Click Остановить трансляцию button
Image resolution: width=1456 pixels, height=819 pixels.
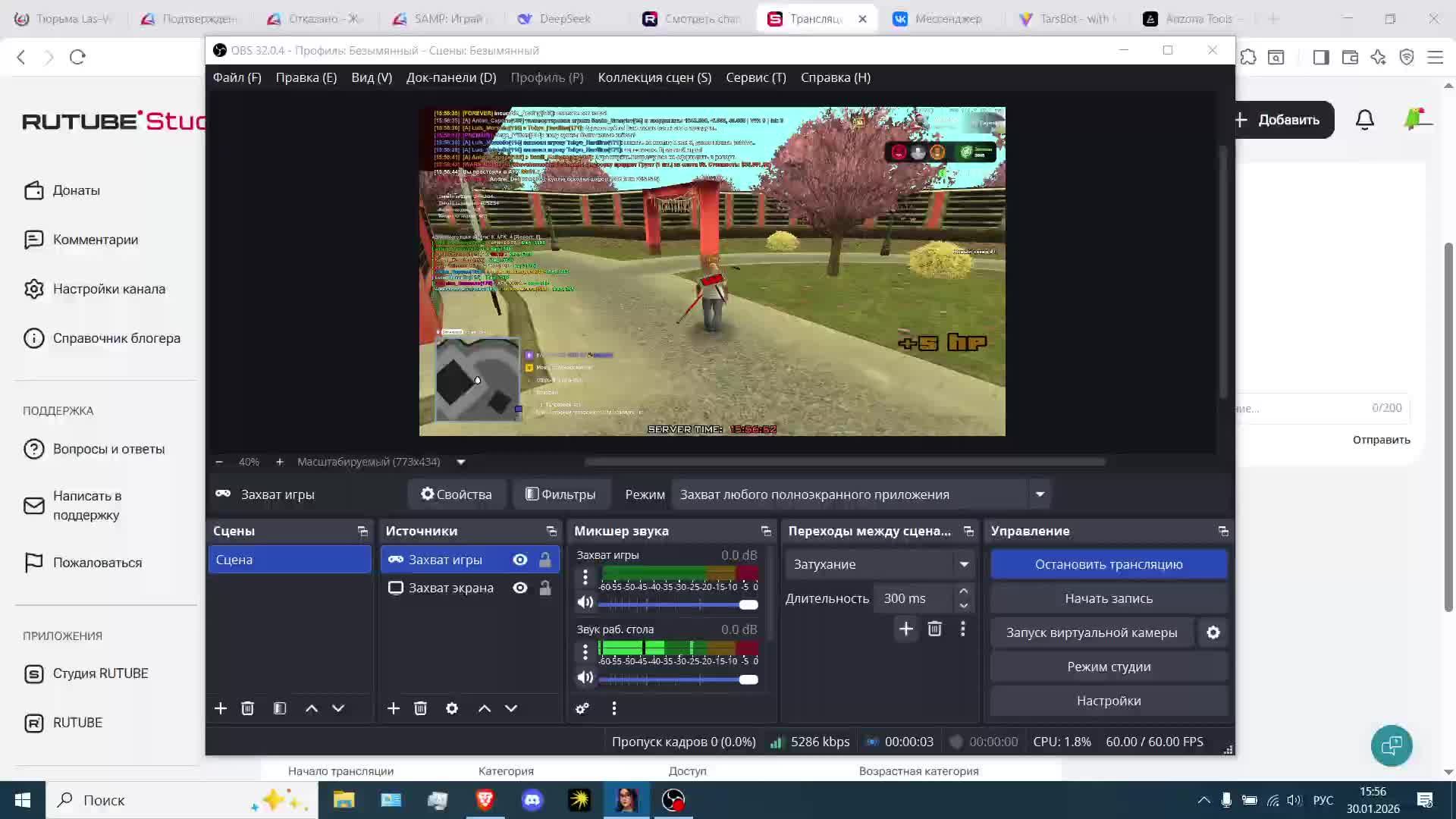[x=1109, y=564]
